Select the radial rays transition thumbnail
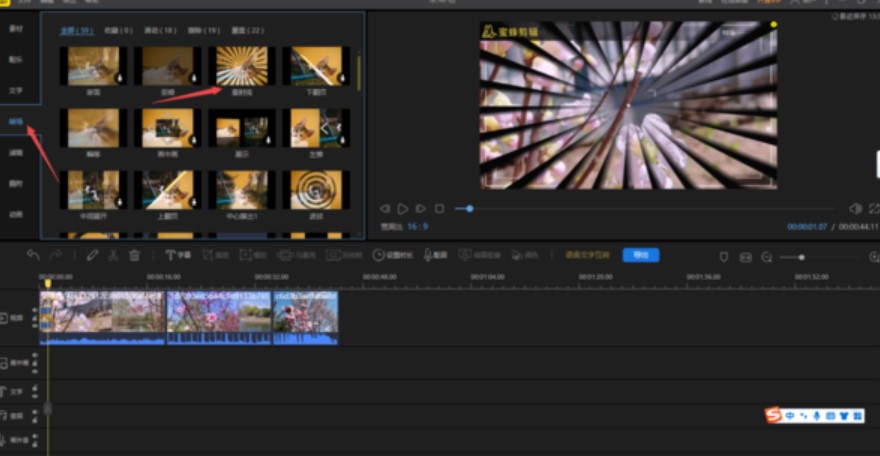 pyautogui.click(x=242, y=65)
